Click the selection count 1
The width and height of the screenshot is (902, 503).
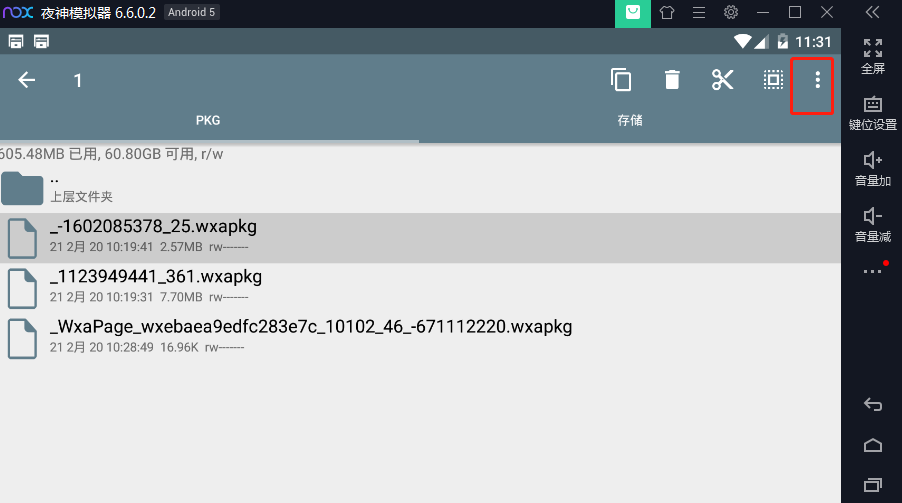tap(78, 80)
